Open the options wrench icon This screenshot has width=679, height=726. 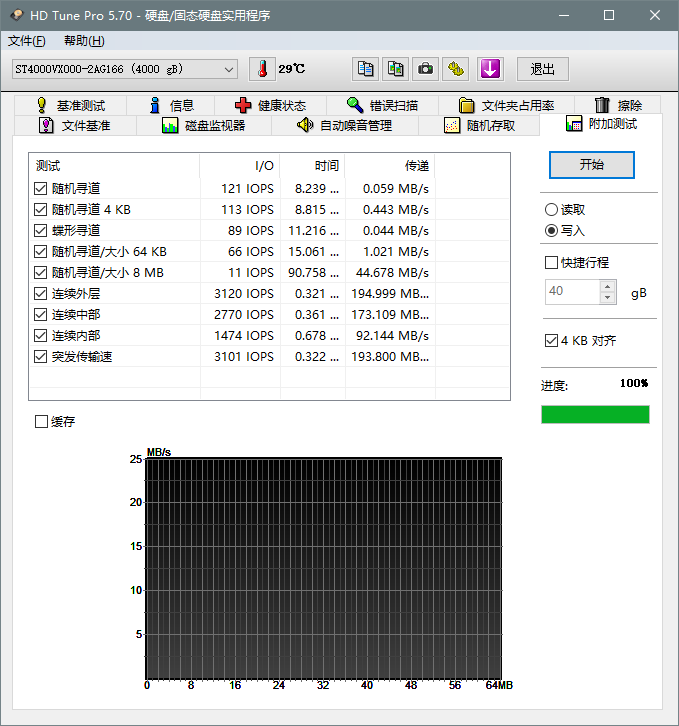click(x=455, y=69)
